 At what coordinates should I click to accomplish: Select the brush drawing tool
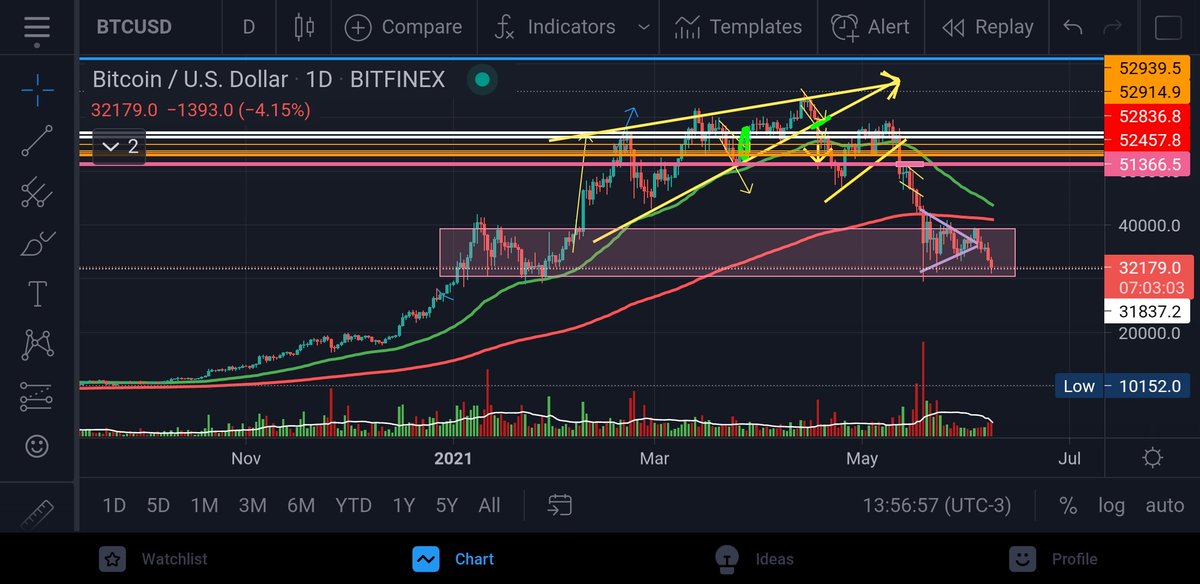(x=37, y=243)
